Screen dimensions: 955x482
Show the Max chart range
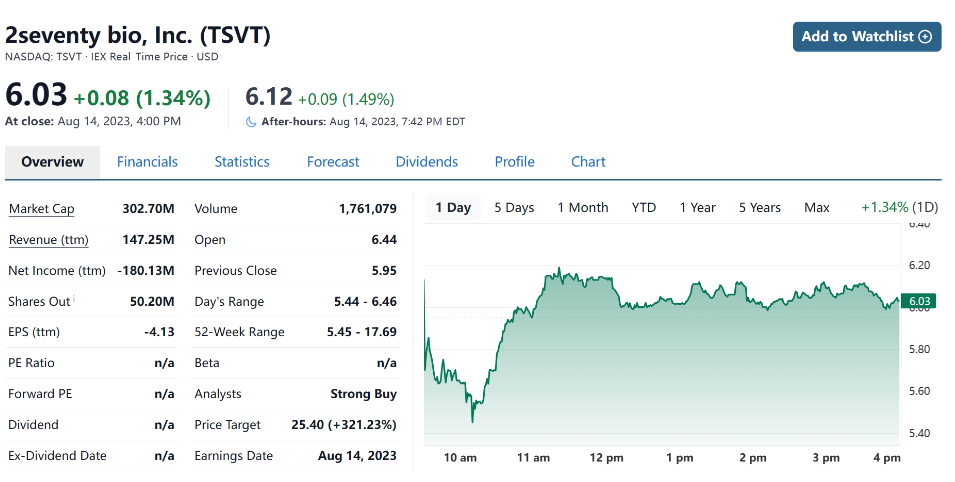click(817, 208)
